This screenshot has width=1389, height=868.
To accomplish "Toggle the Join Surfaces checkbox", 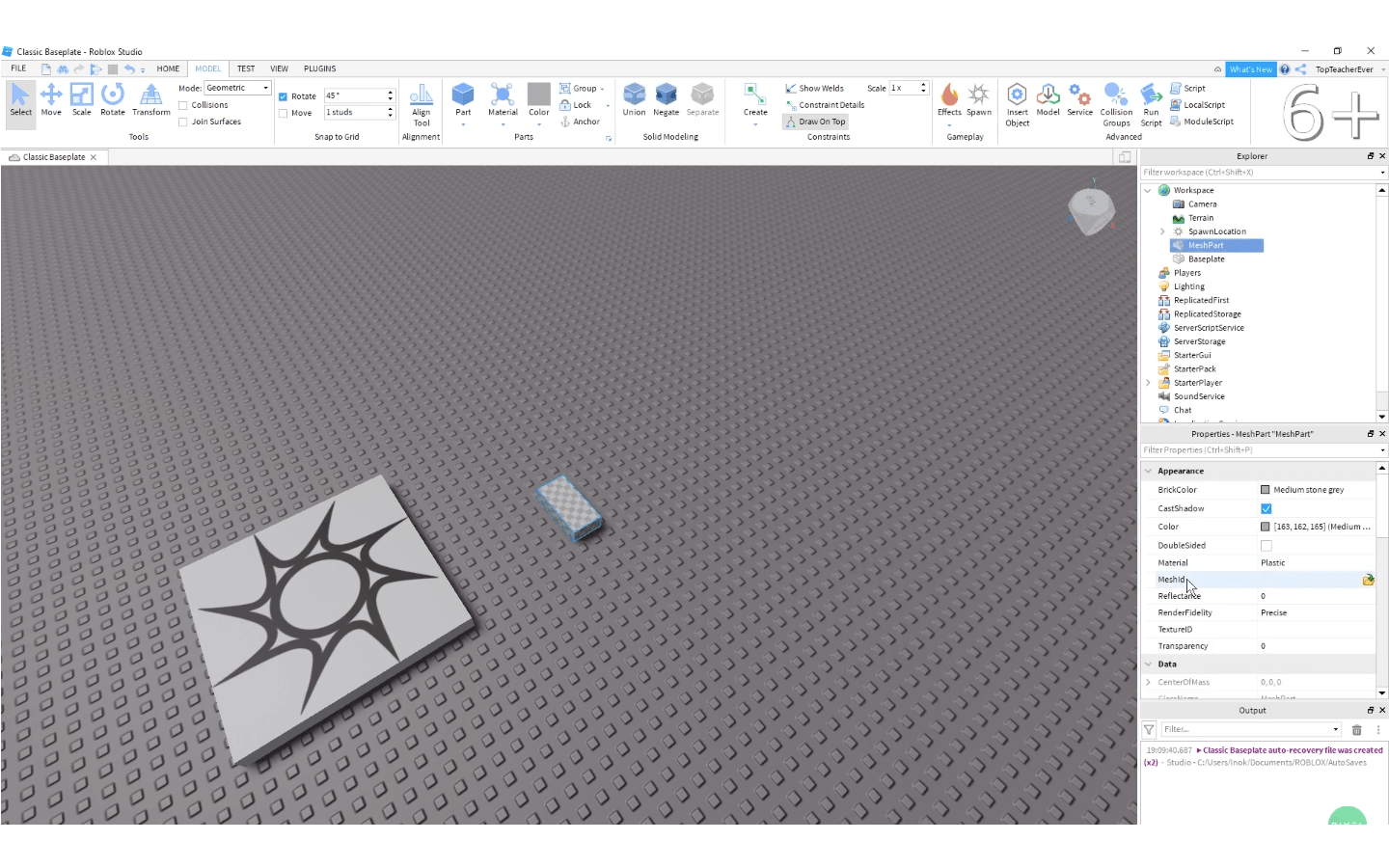I will pos(183,122).
